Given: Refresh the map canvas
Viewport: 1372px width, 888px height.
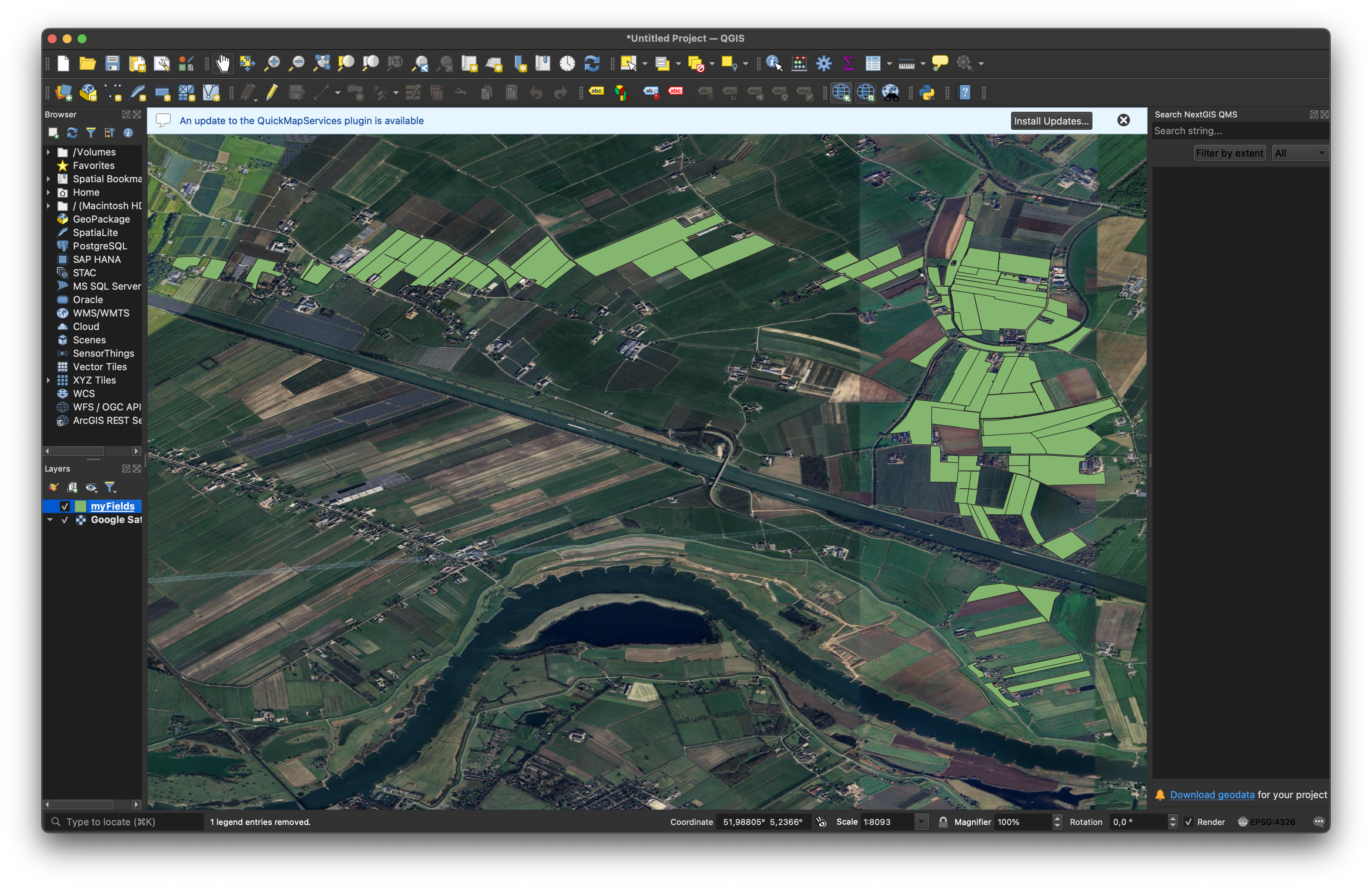Looking at the screenshot, I should pos(592,63).
